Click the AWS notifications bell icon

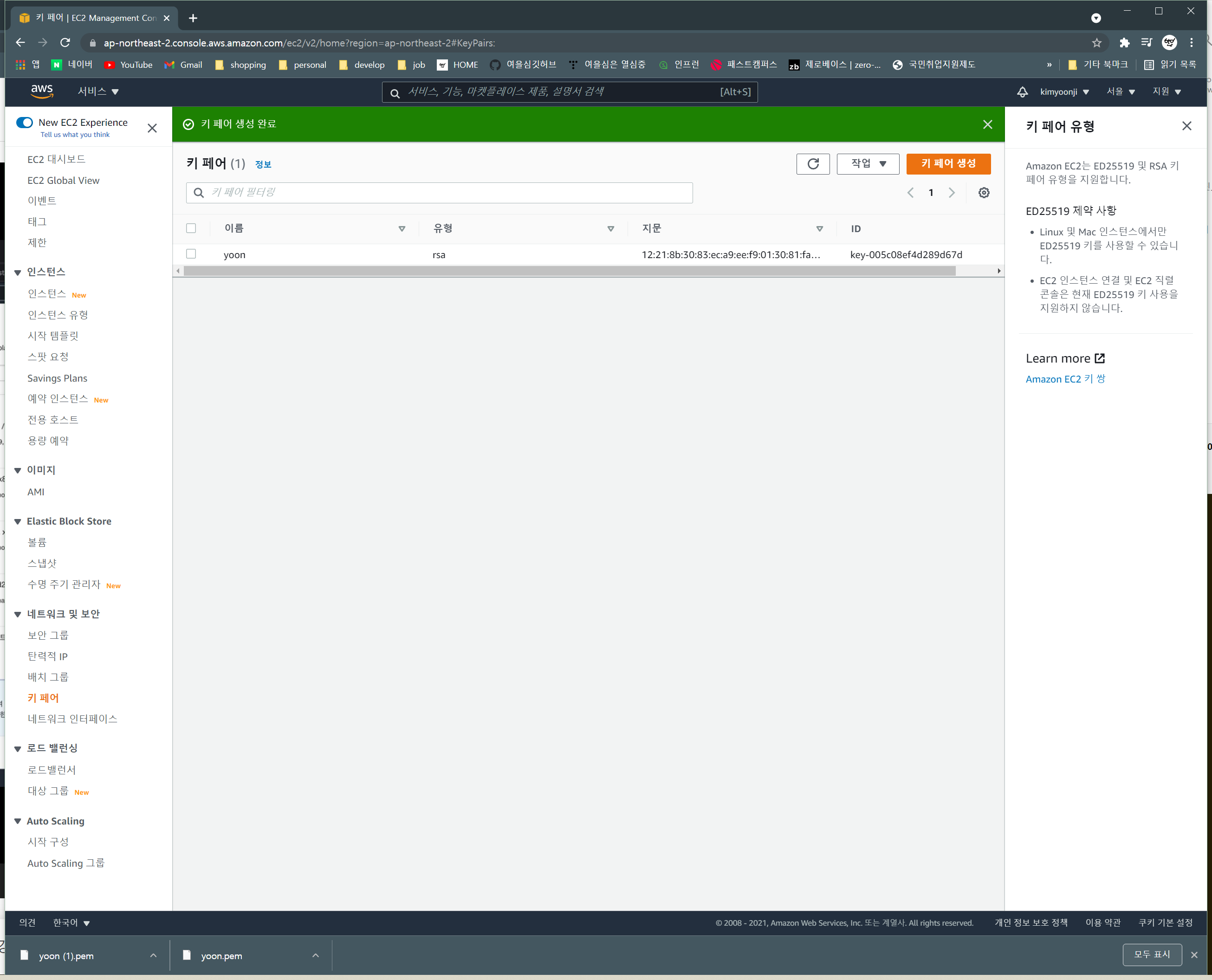1022,91
